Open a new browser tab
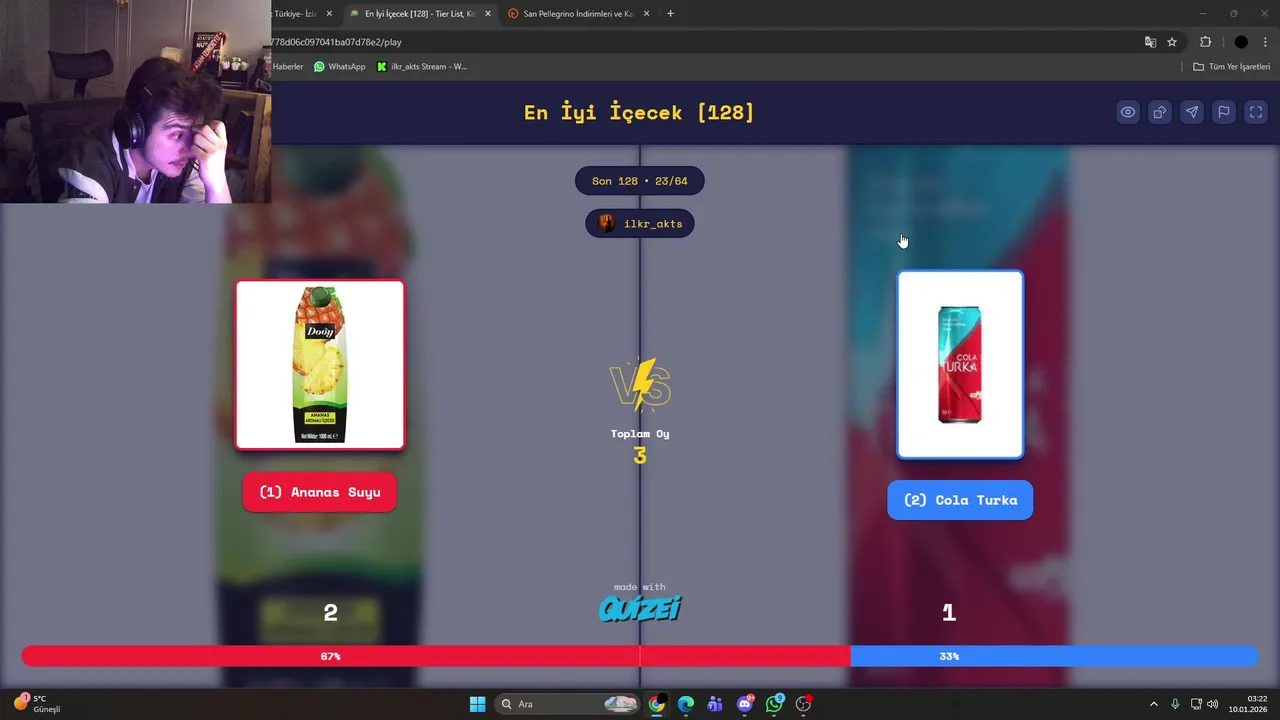This screenshot has width=1280, height=720. (x=670, y=14)
